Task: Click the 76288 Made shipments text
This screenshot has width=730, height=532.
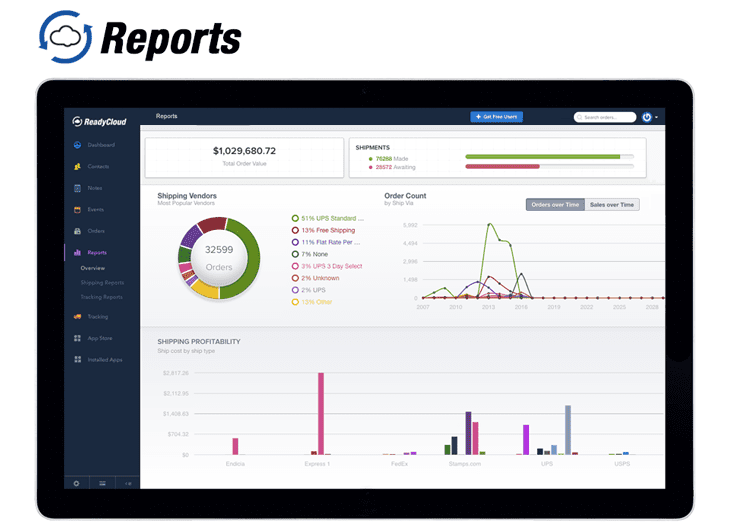Action: [x=392, y=159]
